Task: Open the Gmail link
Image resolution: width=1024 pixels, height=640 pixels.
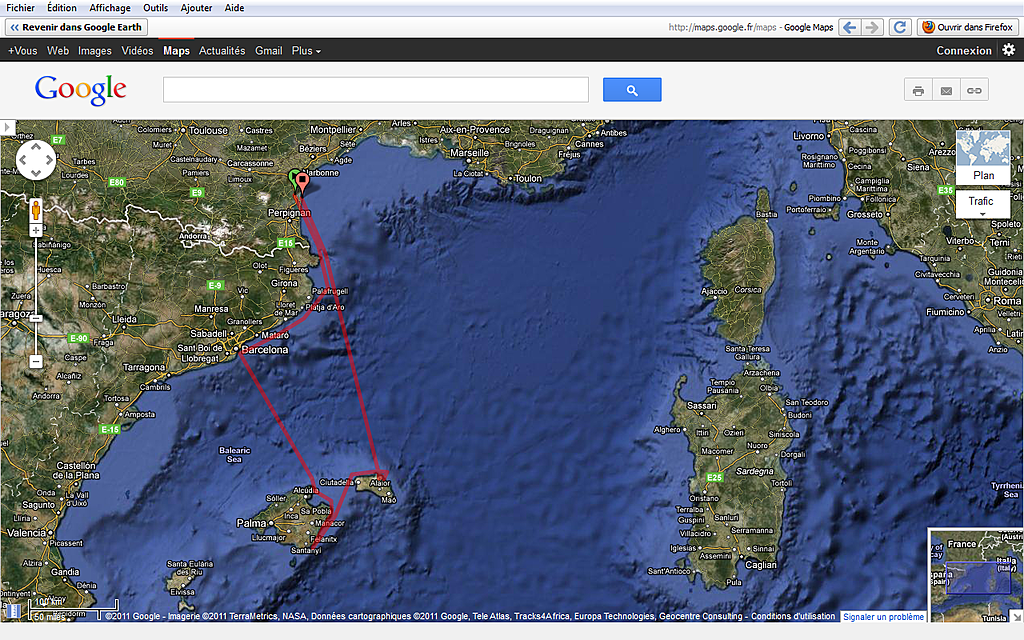Action: 268,50
